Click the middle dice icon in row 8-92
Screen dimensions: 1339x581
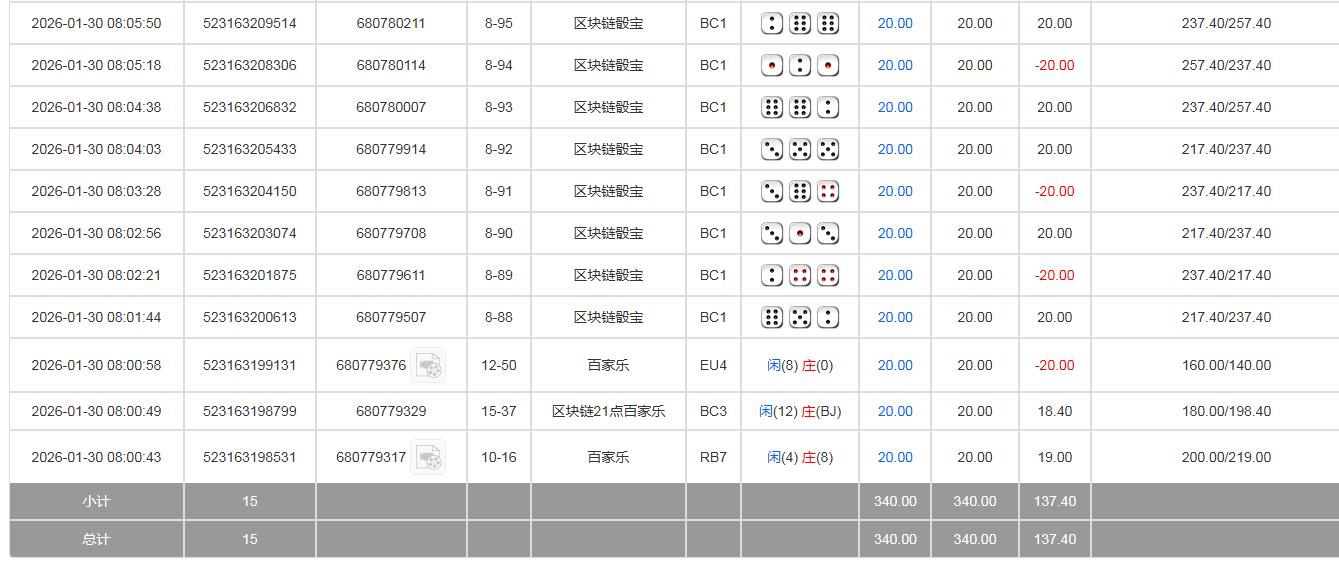pyautogui.click(x=799, y=149)
